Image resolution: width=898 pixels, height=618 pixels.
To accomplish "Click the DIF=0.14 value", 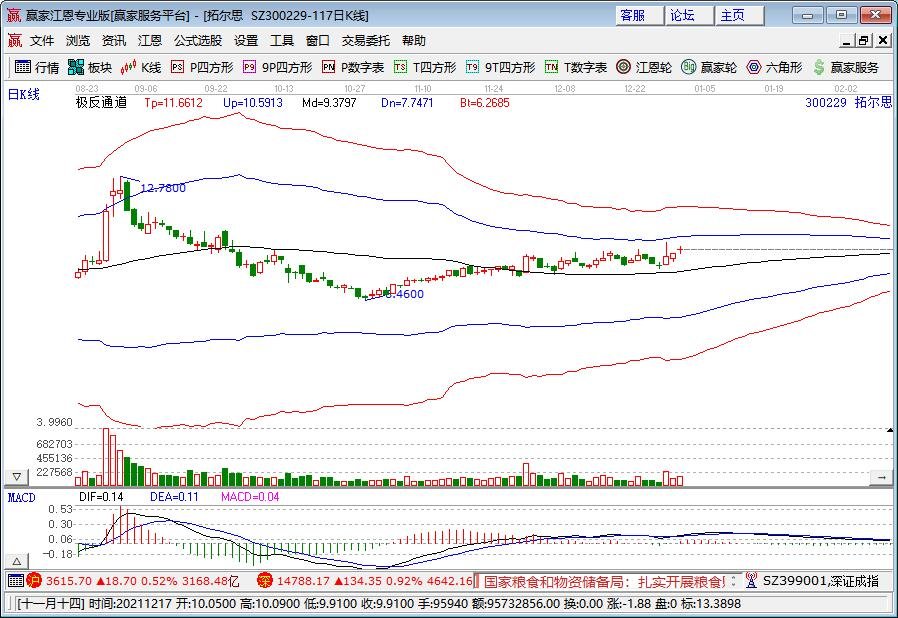I will [x=101, y=497].
